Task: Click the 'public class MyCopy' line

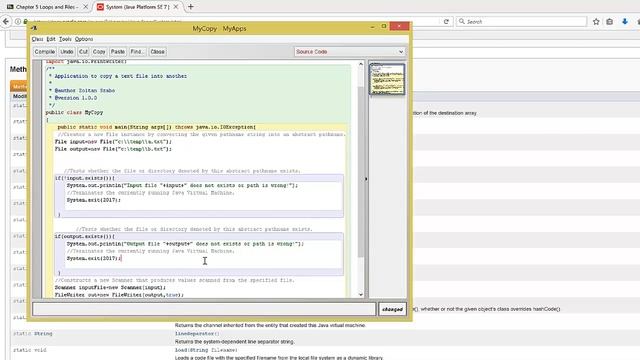Action: pos(74,112)
